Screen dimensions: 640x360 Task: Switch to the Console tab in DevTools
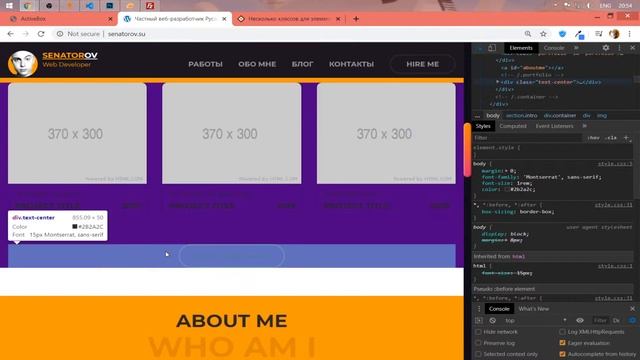point(554,48)
